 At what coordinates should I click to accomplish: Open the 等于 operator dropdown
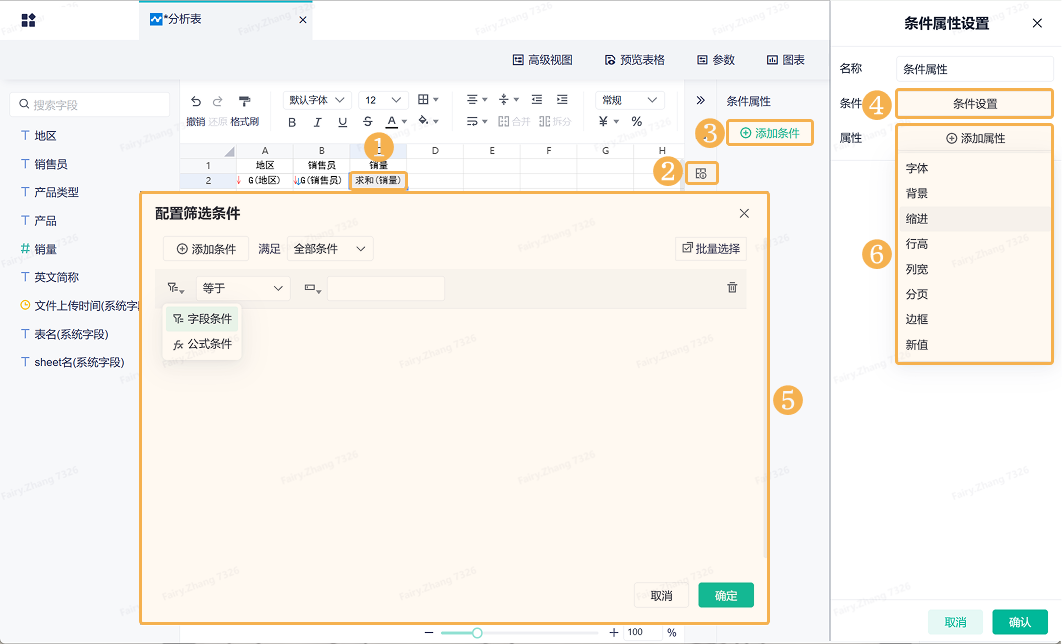(x=243, y=288)
